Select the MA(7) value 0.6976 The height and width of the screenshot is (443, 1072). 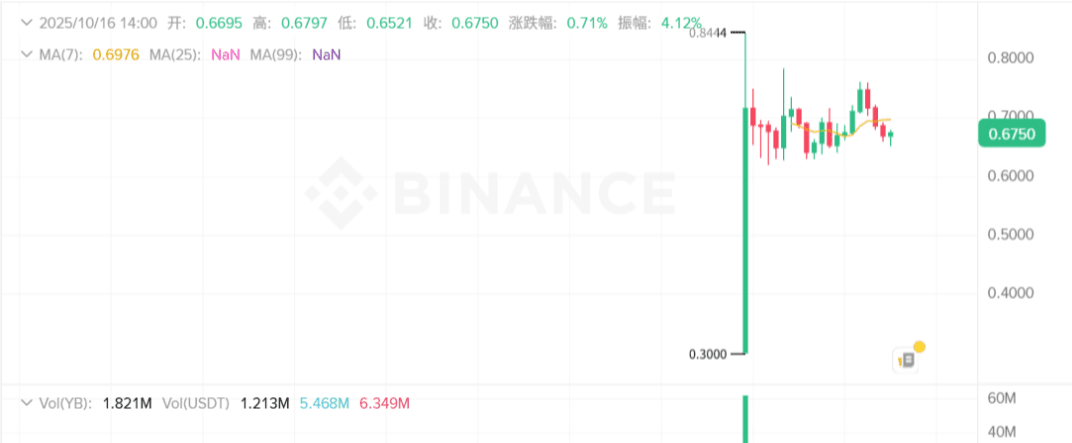[x=116, y=54]
